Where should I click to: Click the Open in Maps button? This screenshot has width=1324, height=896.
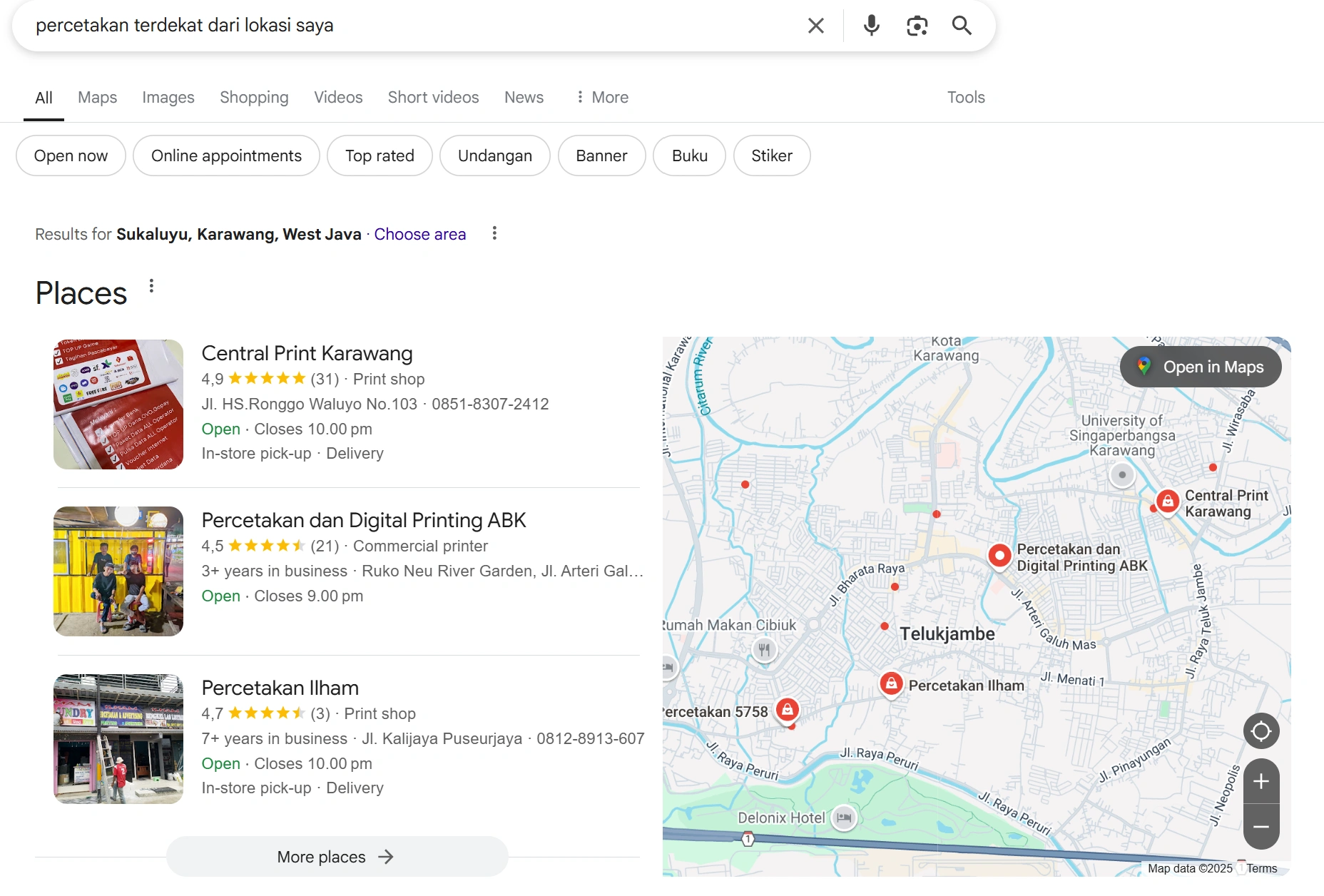coord(1201,367)
